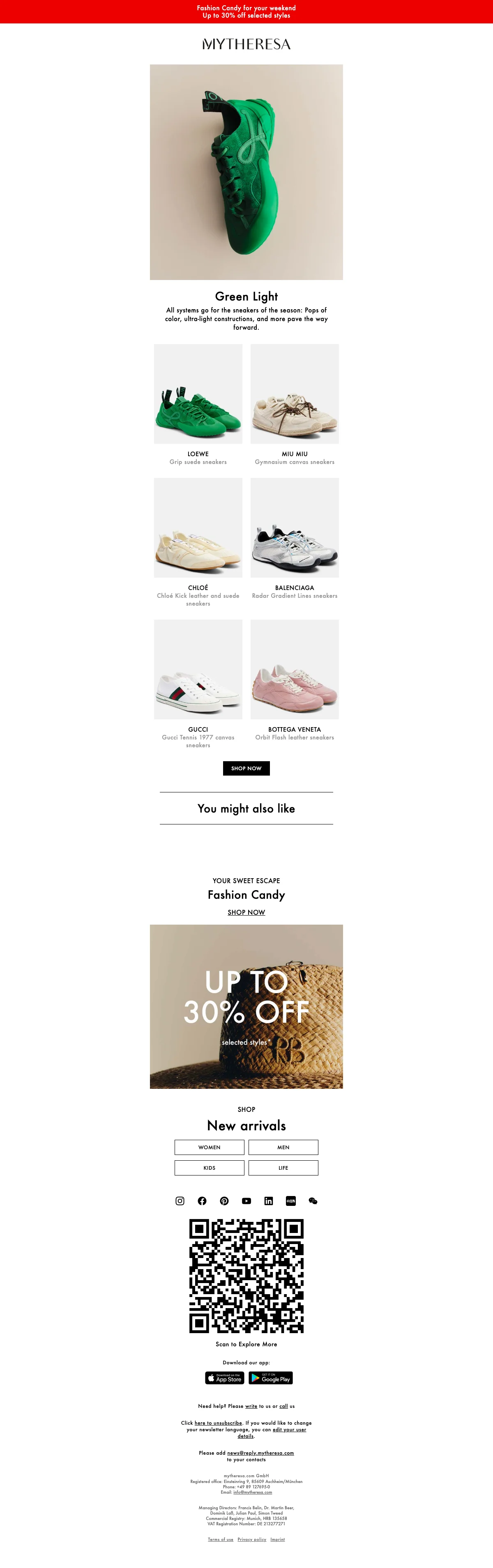Click the here to unsubscribe link

coord(218,1423)
